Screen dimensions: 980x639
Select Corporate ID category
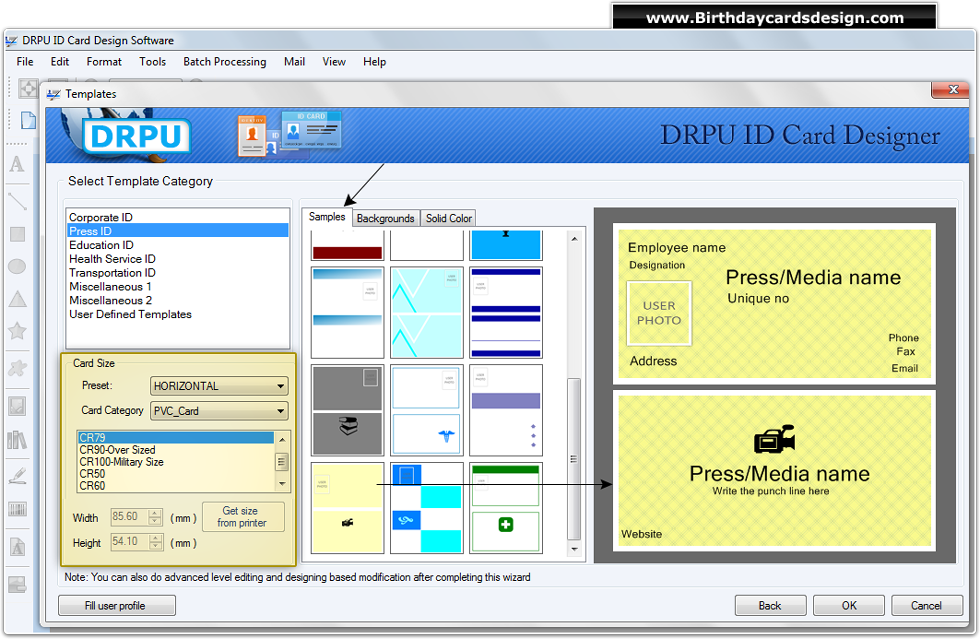[178, 217]
